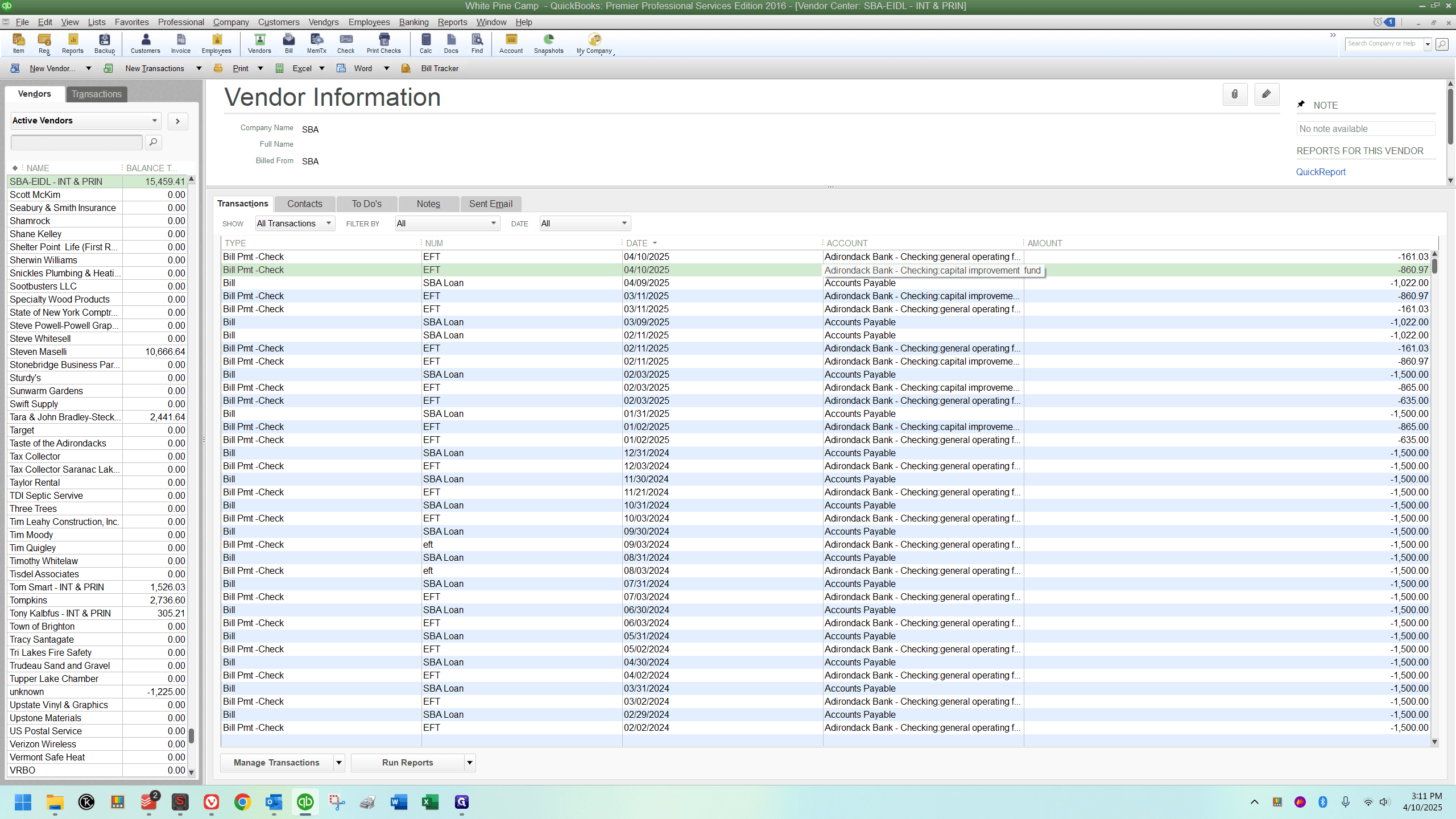Image resolution: width=1456 pixels, height=819 pixels.
Task: Open the Show All Transactions dropdown
Action: (295, 224)
